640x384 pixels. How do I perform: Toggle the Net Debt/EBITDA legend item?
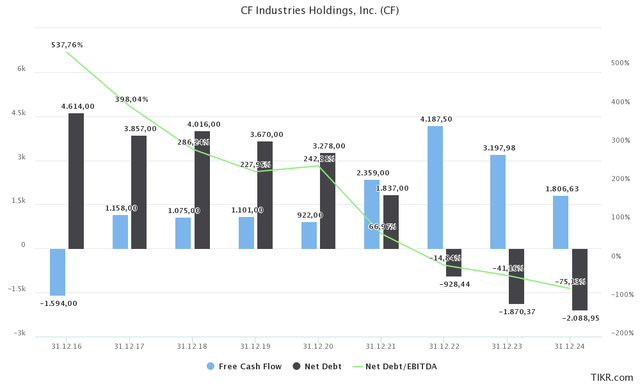click(x=395, y=366)
